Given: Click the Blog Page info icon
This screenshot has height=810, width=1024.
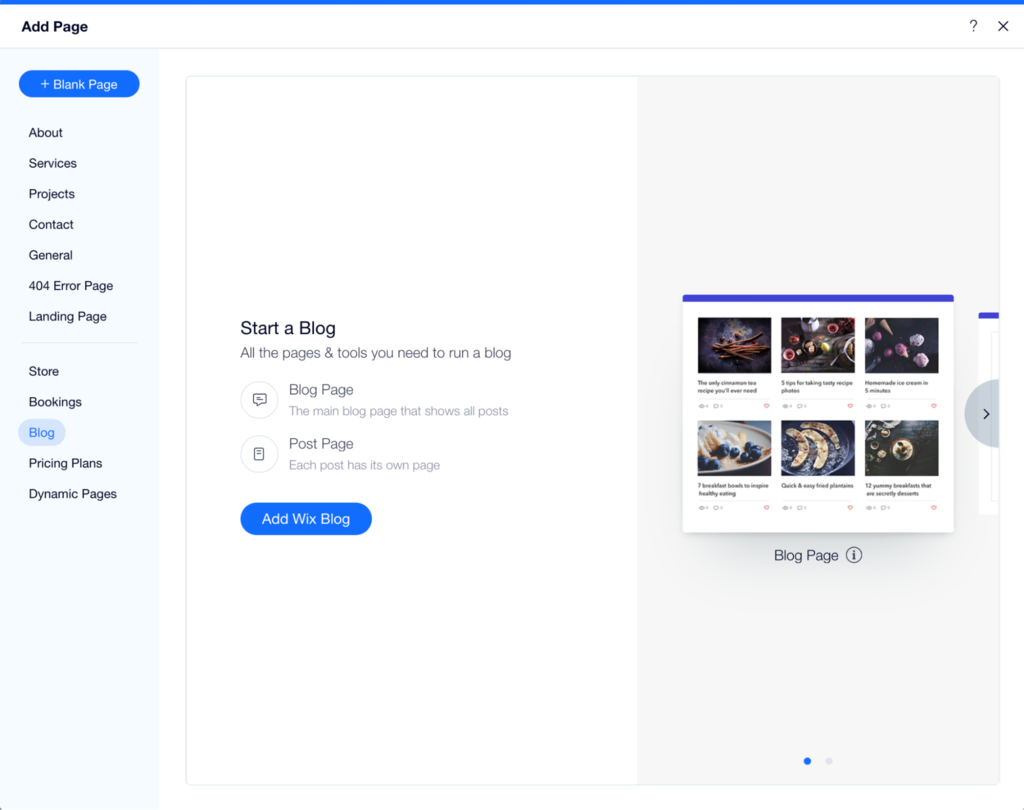Looking at the screenshot, I should click(854, 555).
